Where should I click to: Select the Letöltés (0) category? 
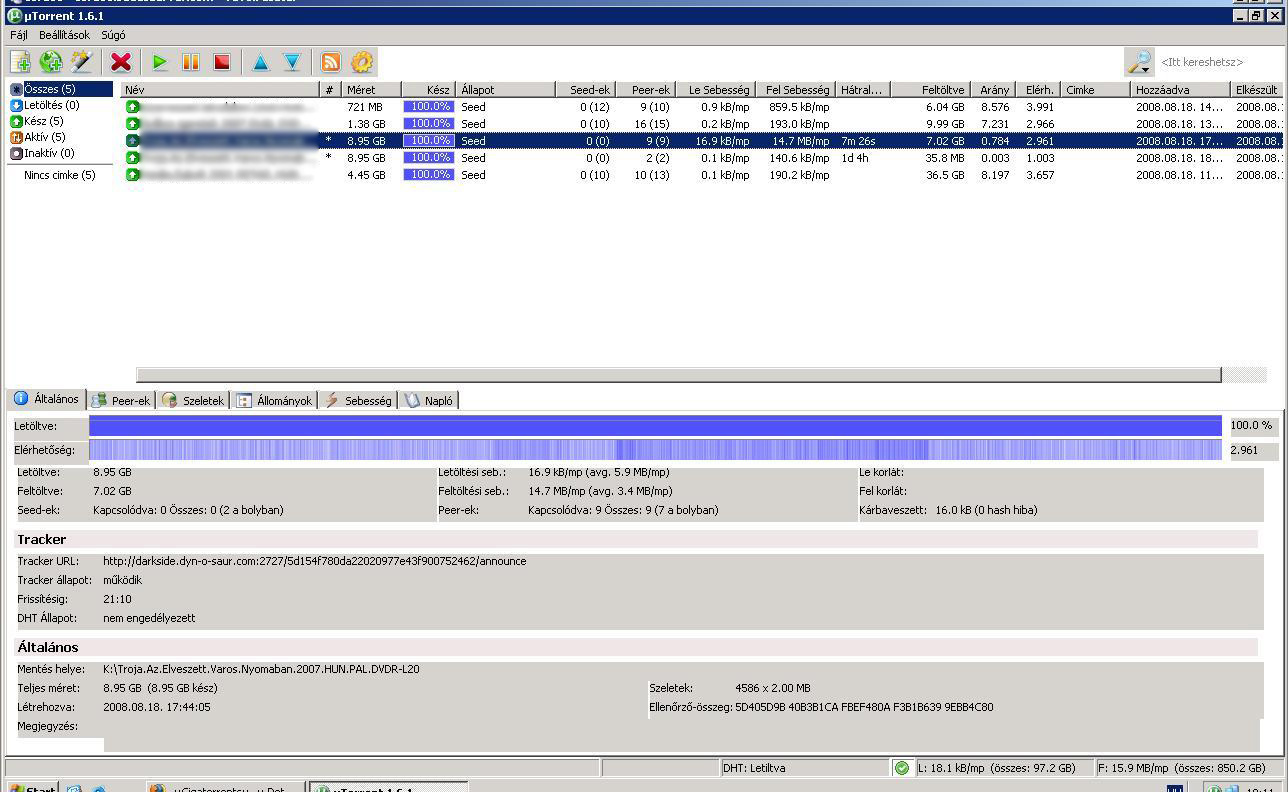[51, 105]
